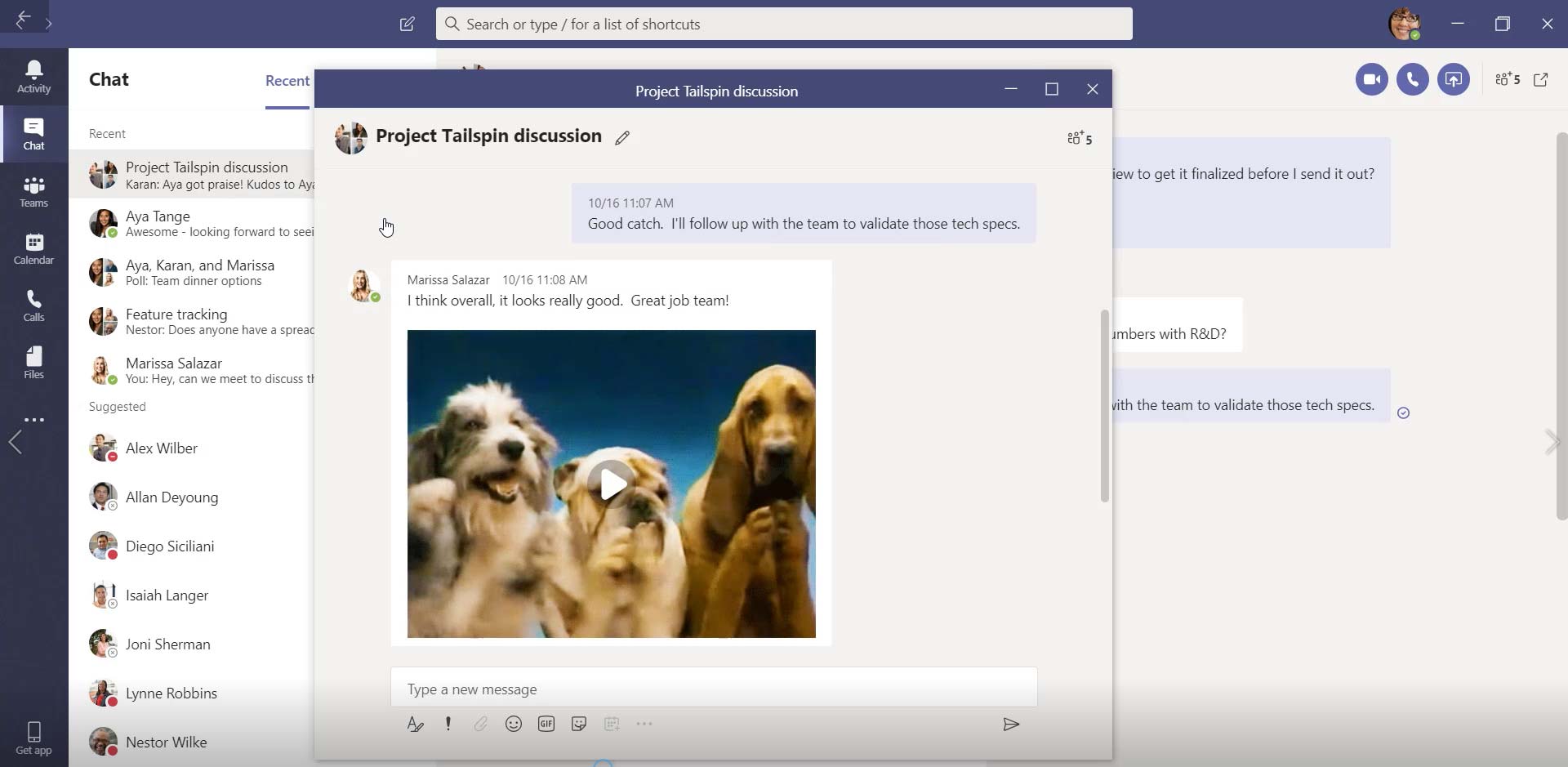
Task: Click the Type a new message box
Action: [714, 688]
